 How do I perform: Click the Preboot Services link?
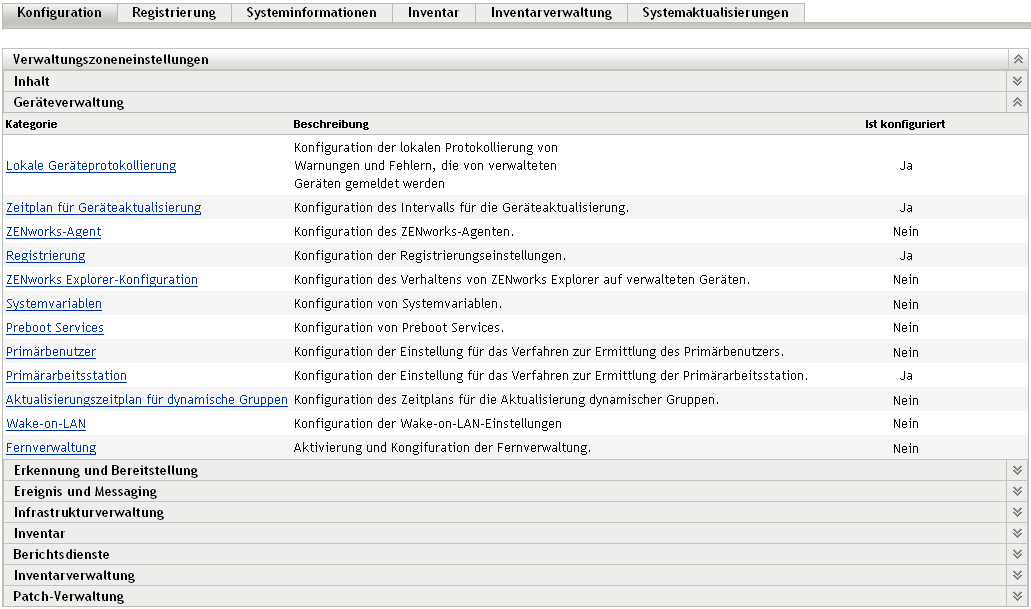[55, 328]
